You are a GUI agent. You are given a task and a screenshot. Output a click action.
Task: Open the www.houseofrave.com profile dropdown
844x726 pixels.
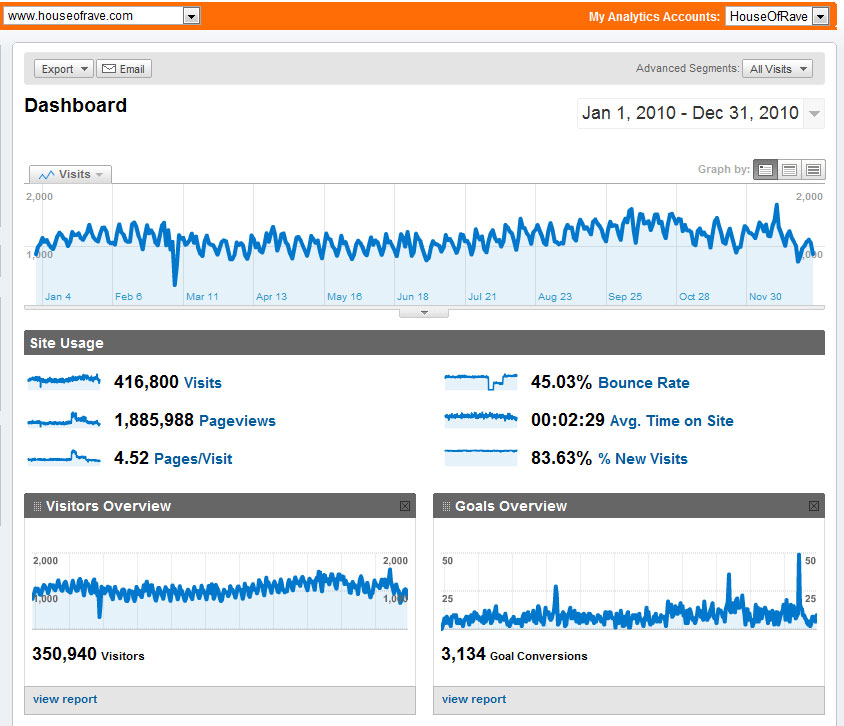click(192, 16)
